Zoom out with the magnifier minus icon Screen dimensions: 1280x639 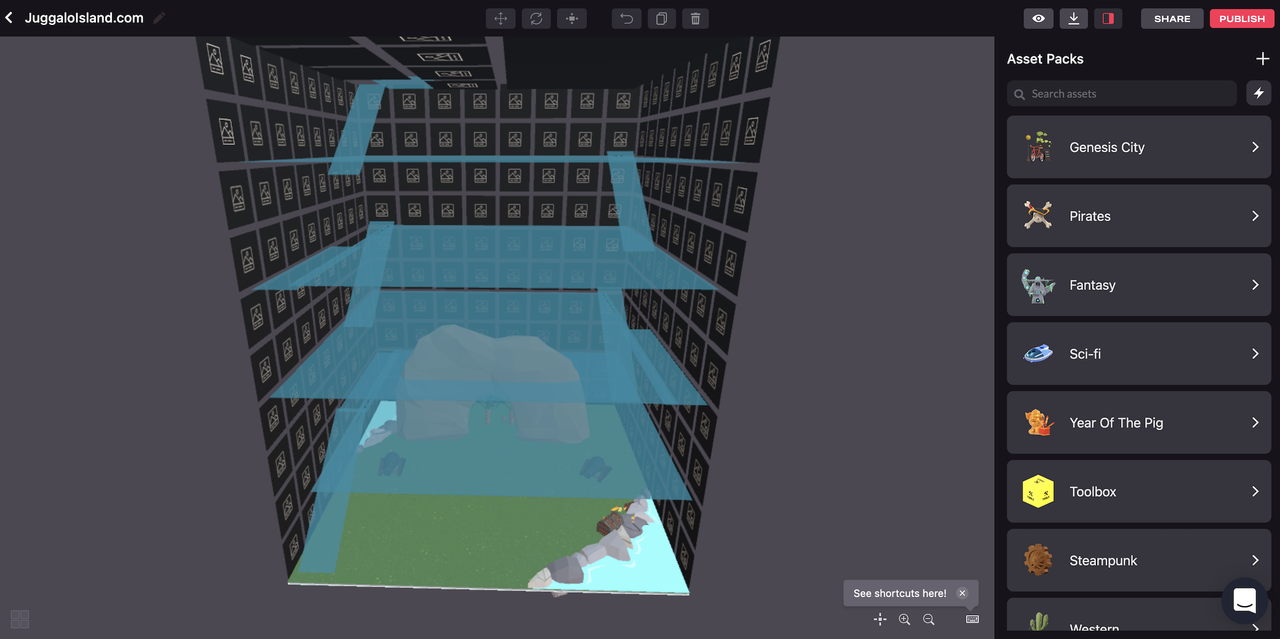pos(929,620)
